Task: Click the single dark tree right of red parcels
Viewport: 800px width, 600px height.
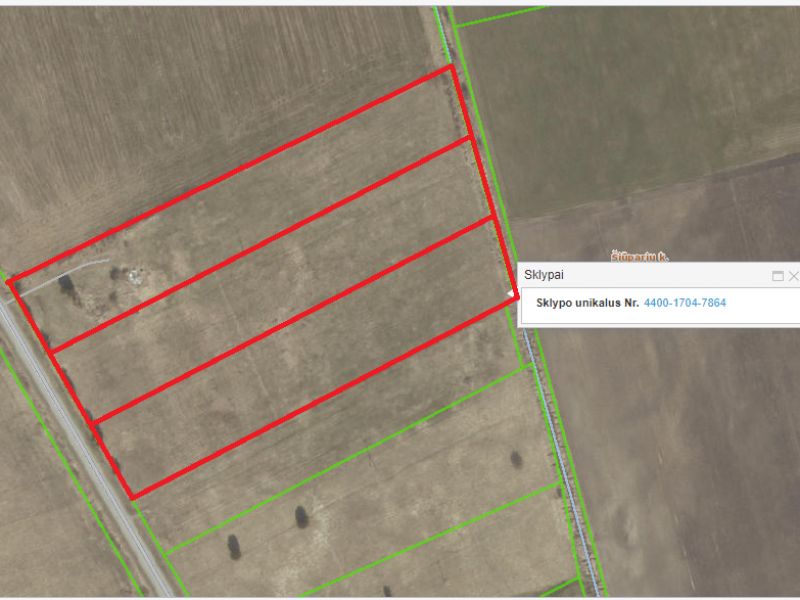Action: (x=516, y=459)
